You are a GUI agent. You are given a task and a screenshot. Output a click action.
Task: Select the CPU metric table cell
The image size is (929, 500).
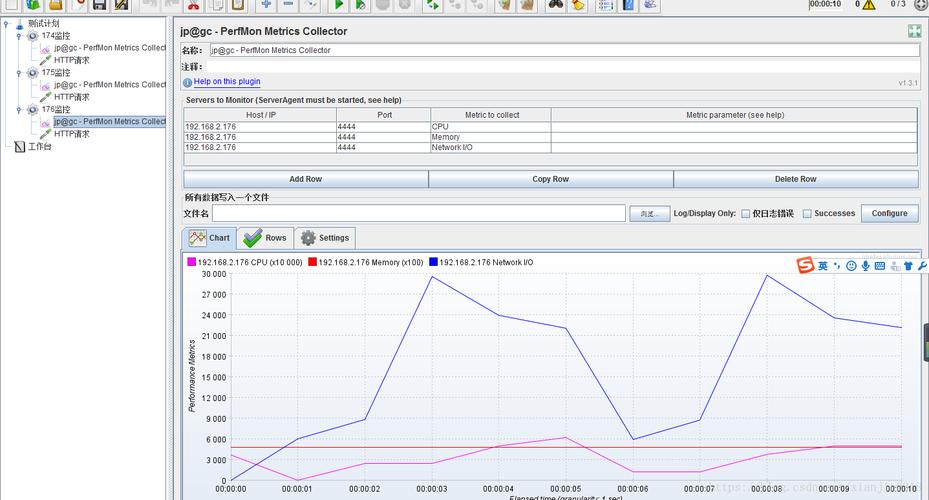point(491,127)
